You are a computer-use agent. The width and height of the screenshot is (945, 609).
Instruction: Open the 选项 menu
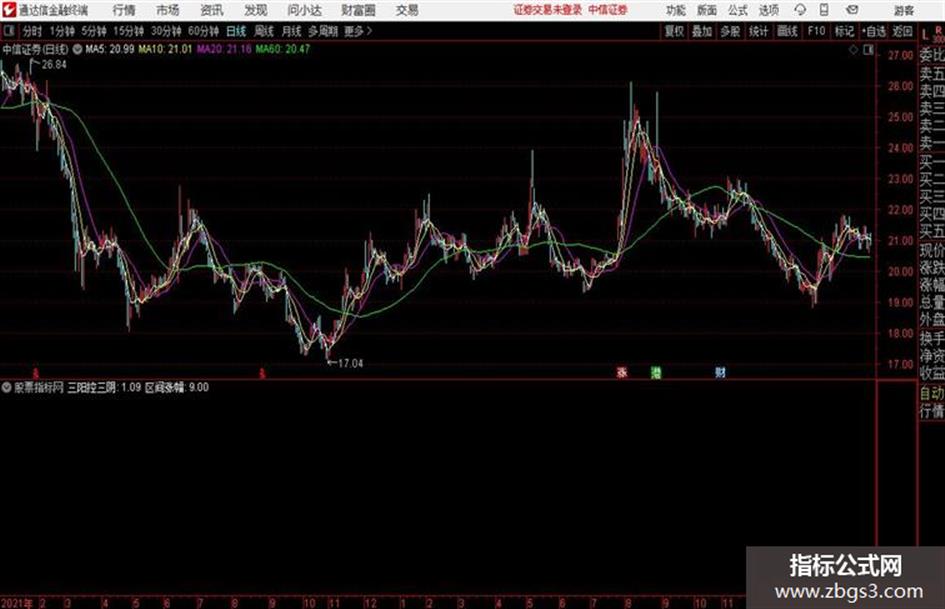(768, 10)
